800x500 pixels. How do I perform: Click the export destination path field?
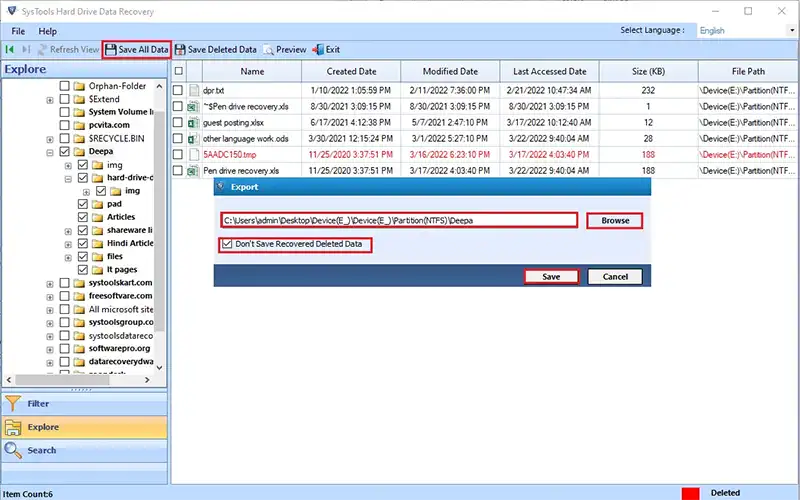[x=399, y=220]
